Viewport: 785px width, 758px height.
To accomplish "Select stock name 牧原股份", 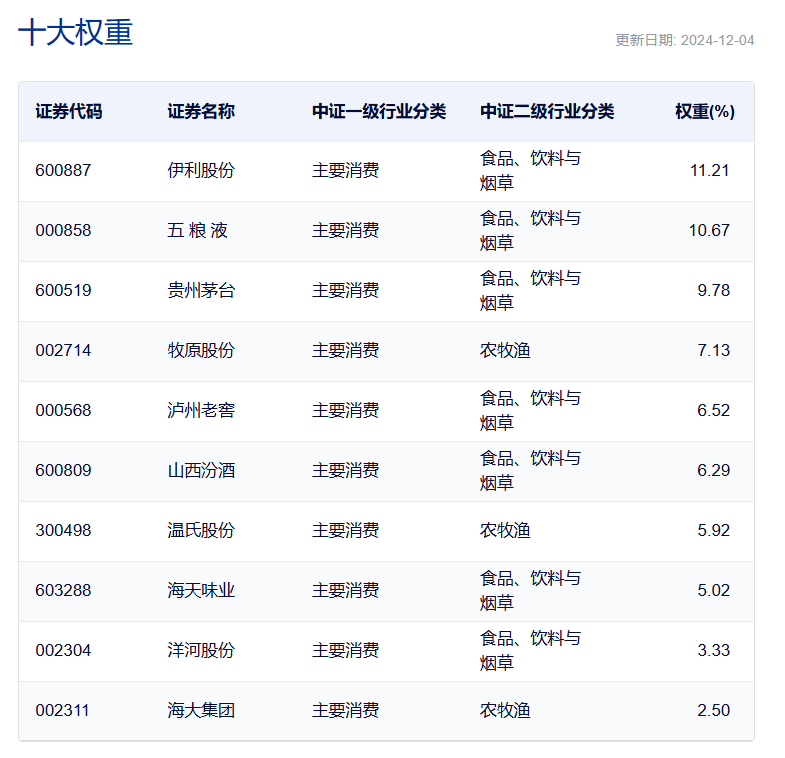I will click(x=201, y=351).
